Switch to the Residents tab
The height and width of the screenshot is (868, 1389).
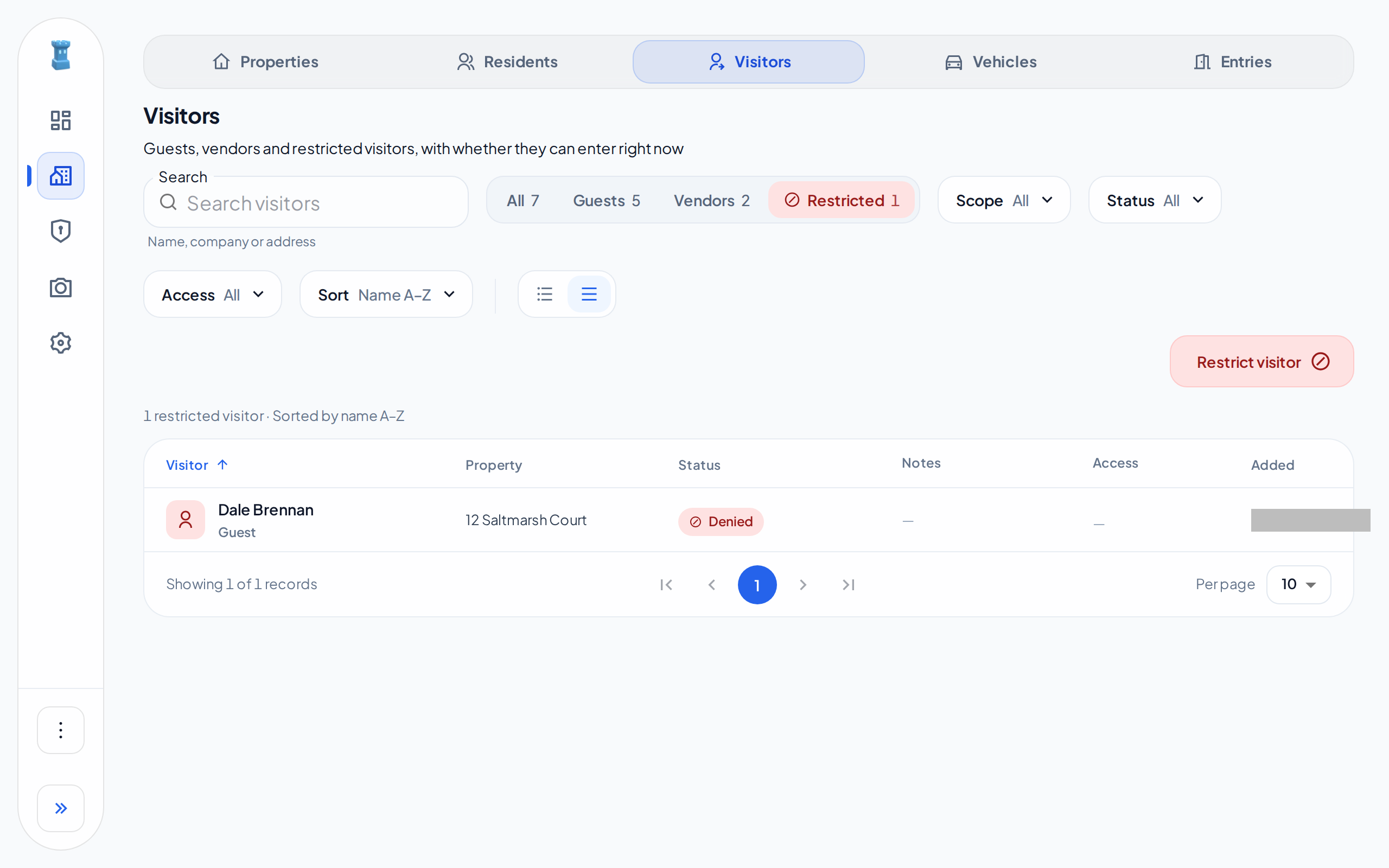click(507, 62)
